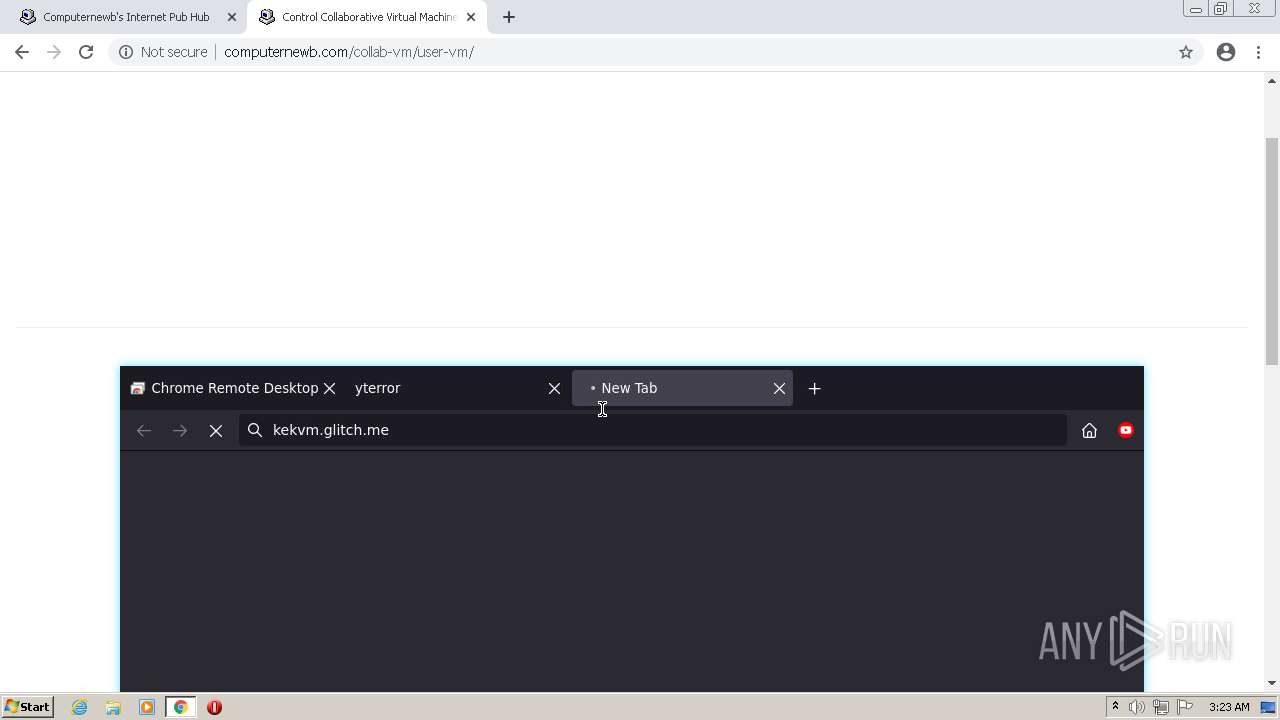Add a new tab in VM browser
The width and height of the screenshot is (1280, 720).
coord(815,388)
